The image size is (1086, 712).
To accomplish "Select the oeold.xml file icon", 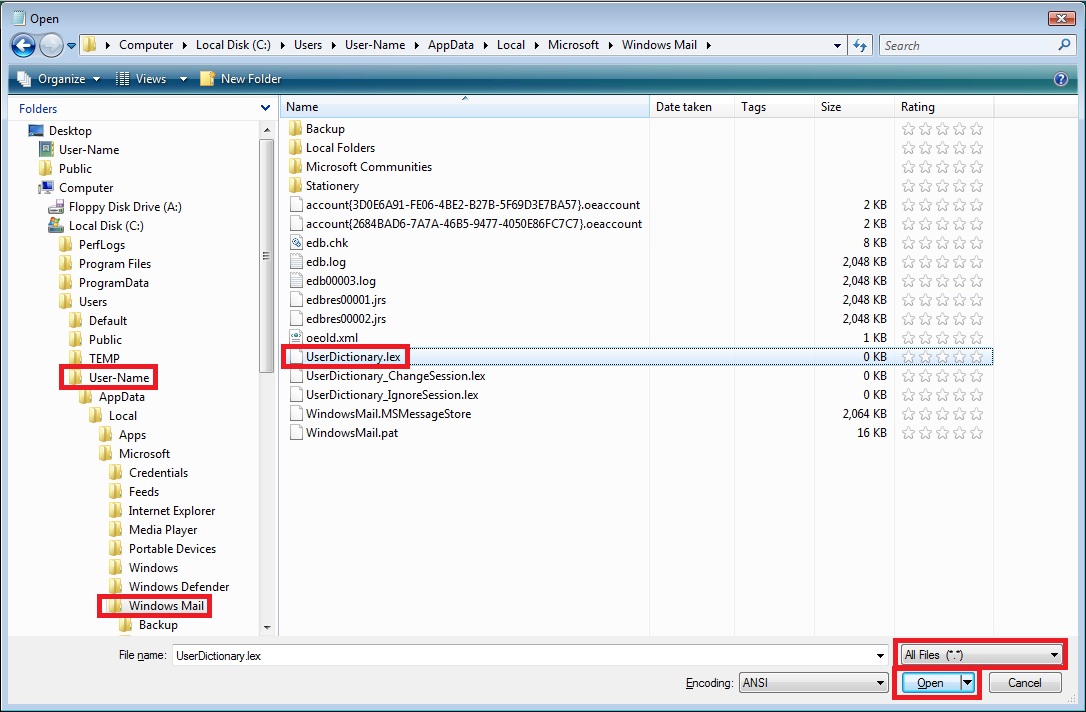I will point(296,338).
